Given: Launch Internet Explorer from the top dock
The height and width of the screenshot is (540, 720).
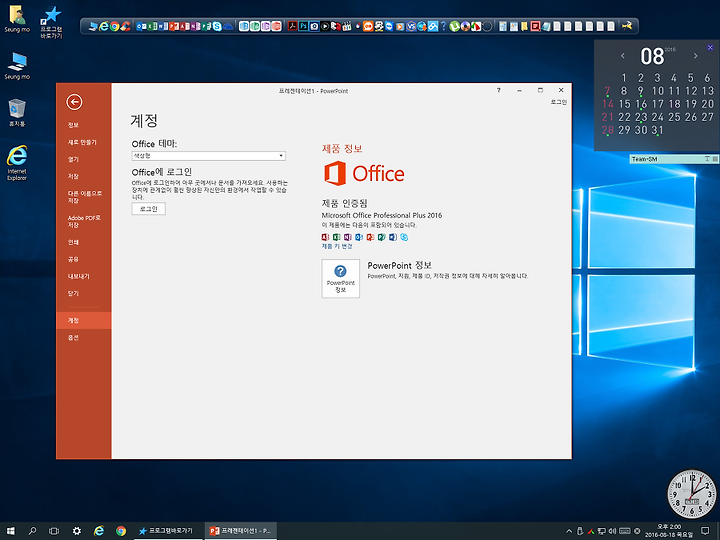Looking at the screenshot, I should pos(104,27).
